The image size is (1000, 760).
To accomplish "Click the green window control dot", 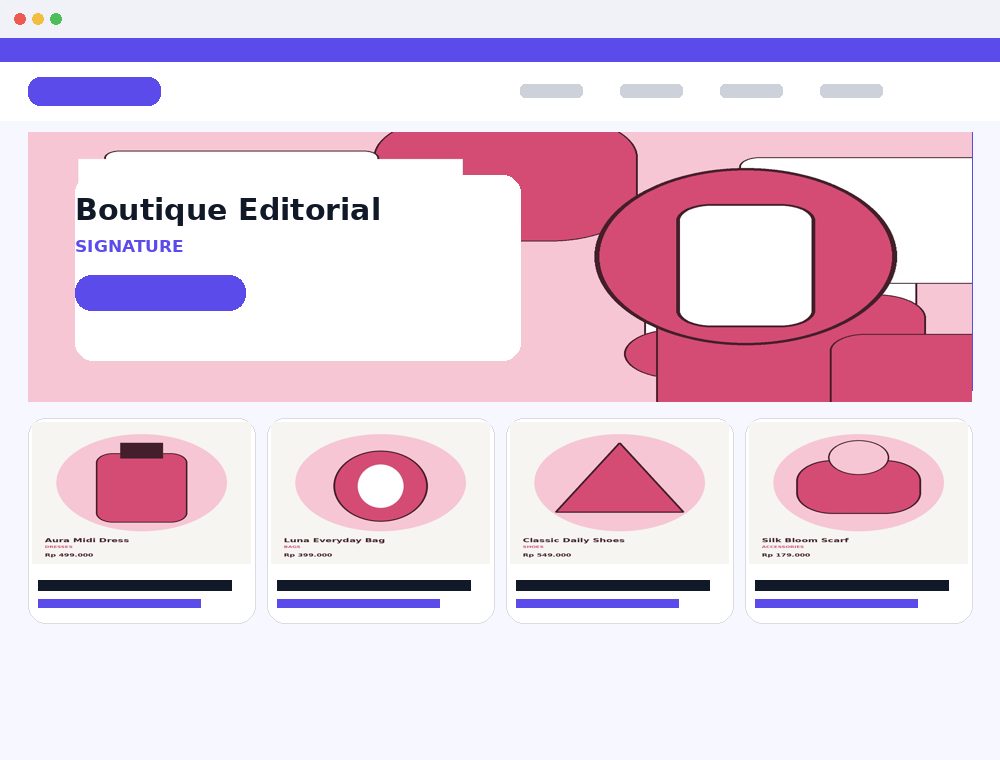I will pyautogui.click(x=56, y=19).
